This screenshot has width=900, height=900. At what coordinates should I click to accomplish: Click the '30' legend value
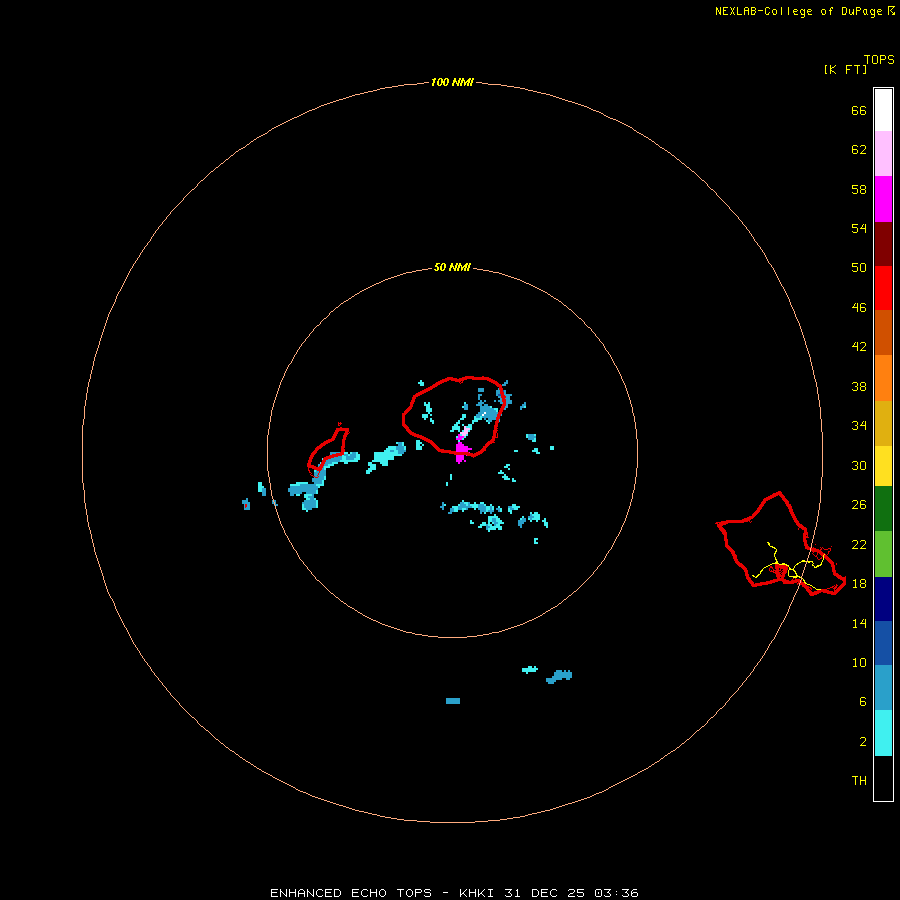pos(859,465)
